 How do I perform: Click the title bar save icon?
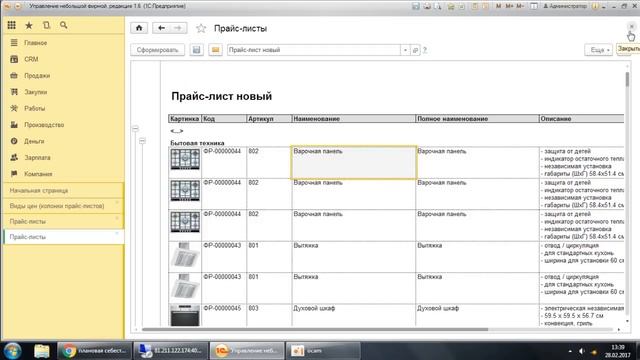click(x=416, y=6)
